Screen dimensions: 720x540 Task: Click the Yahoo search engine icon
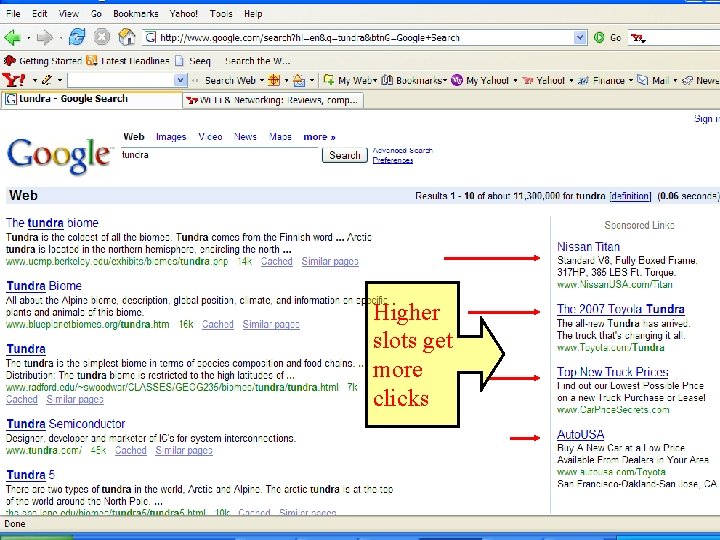click(x=637, y=38)
